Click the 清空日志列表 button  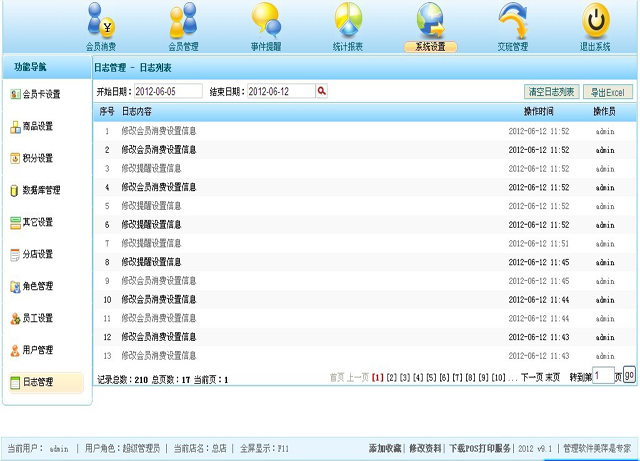click(551, 92)
